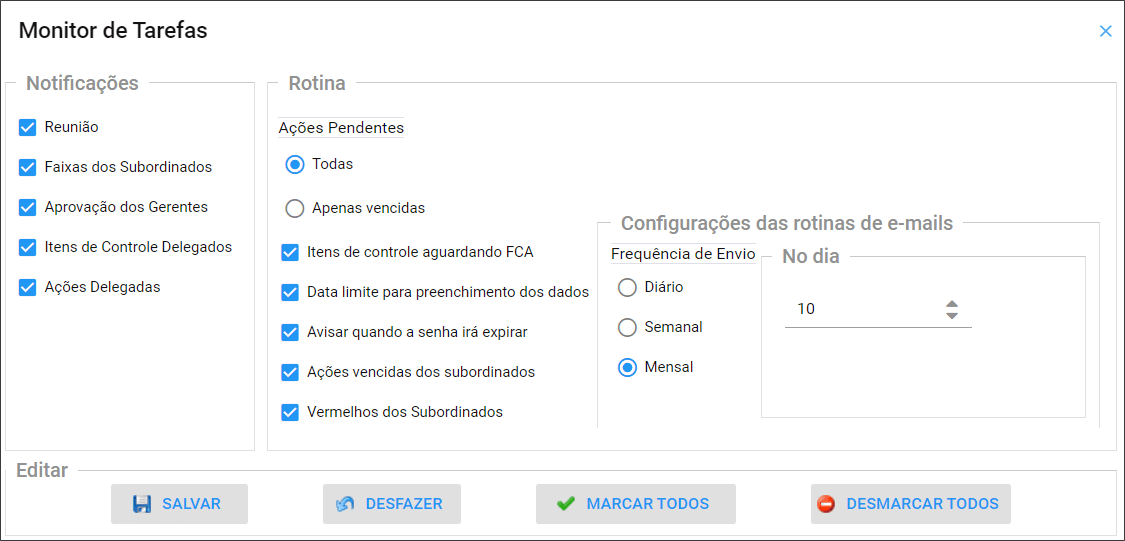Choose Diário sending frequency
This screenshot has width=1125, height=541.
point(628,288)
